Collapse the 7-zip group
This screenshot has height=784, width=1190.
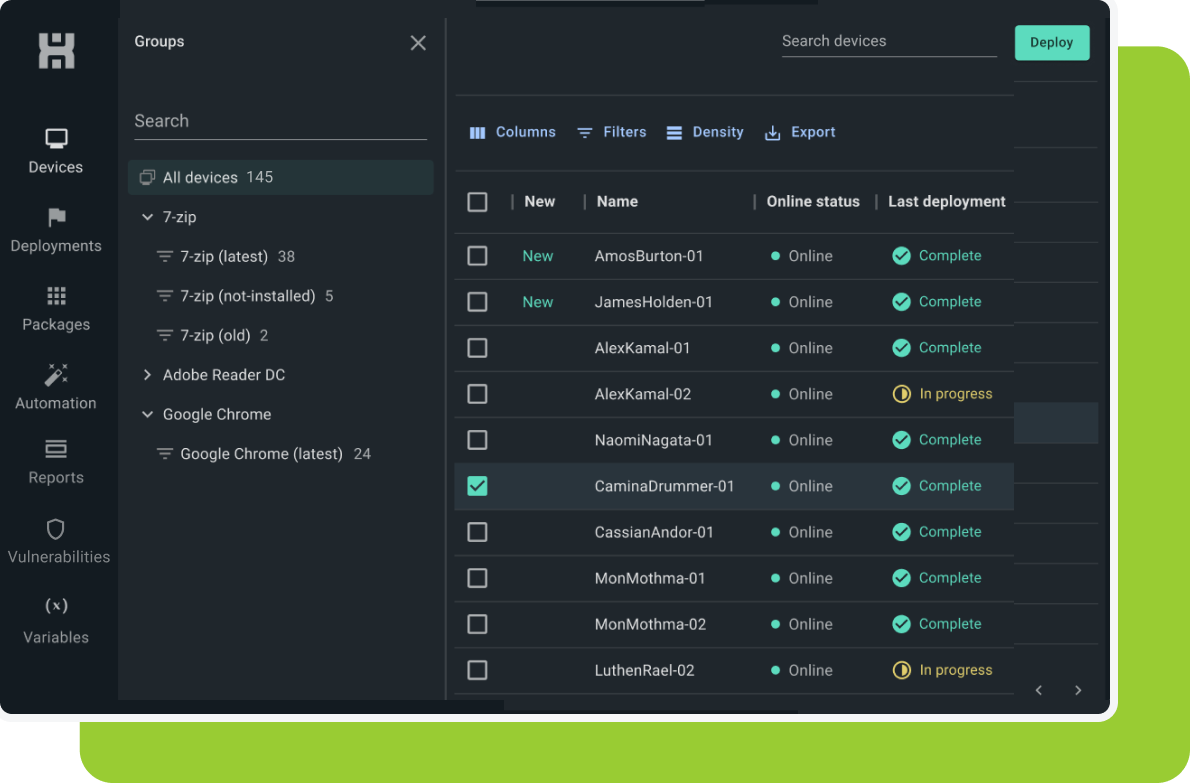pyautogui.click(x=147, y=217)
